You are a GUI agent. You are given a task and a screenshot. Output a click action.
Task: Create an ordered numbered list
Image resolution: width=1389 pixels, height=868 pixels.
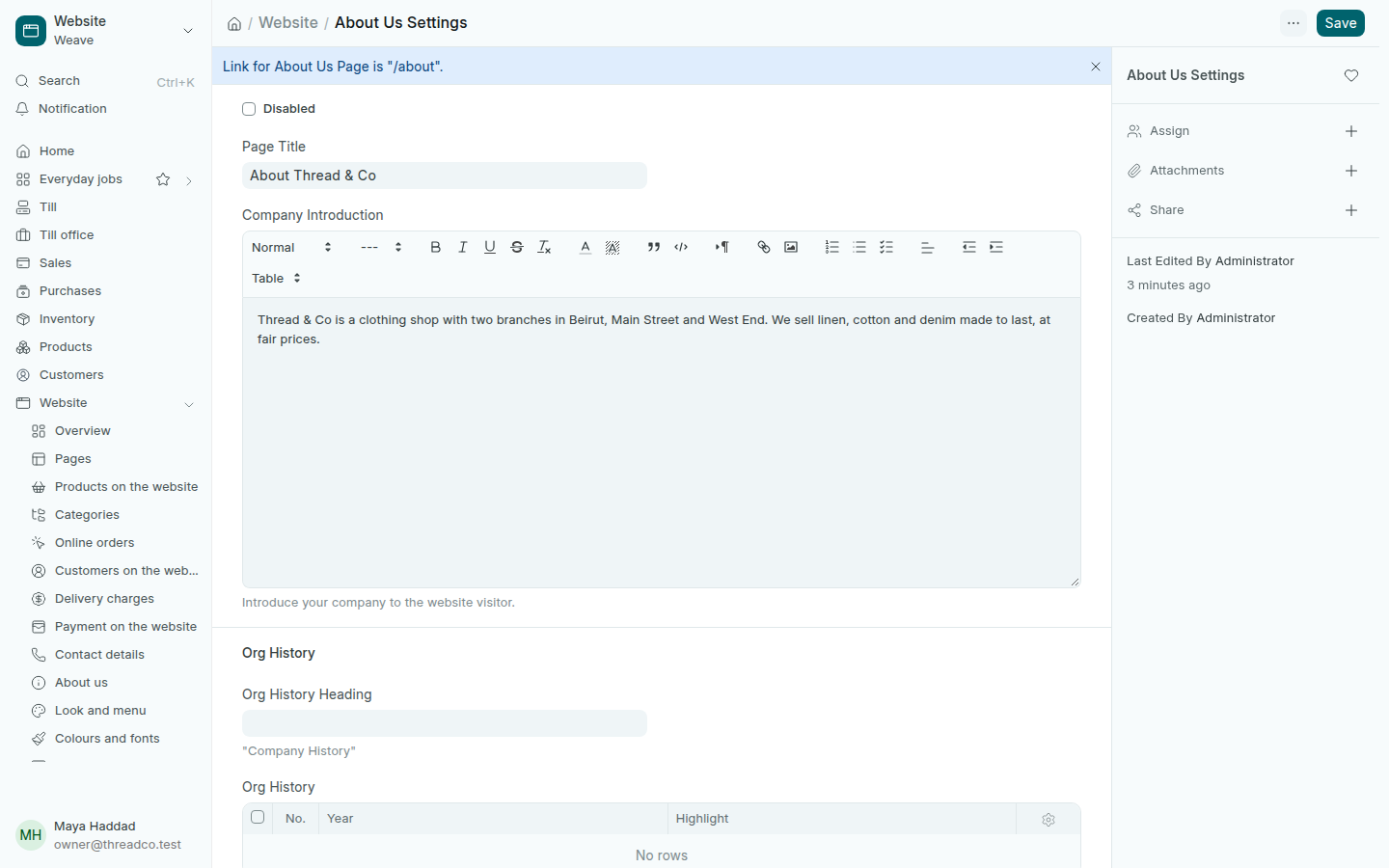point(832,248)
